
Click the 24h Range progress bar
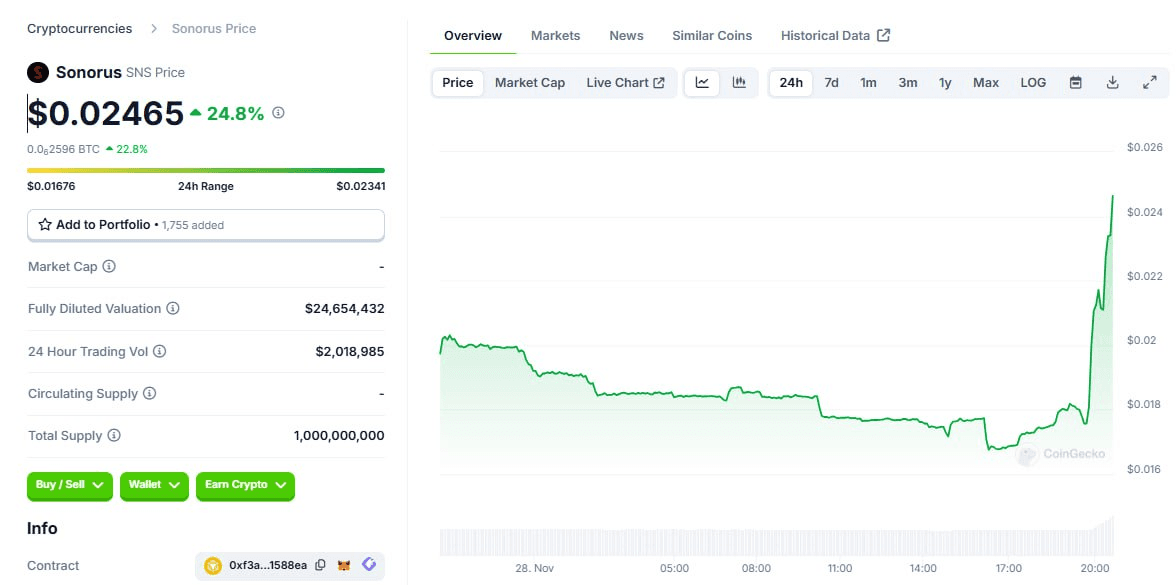[x=206, y=170]
